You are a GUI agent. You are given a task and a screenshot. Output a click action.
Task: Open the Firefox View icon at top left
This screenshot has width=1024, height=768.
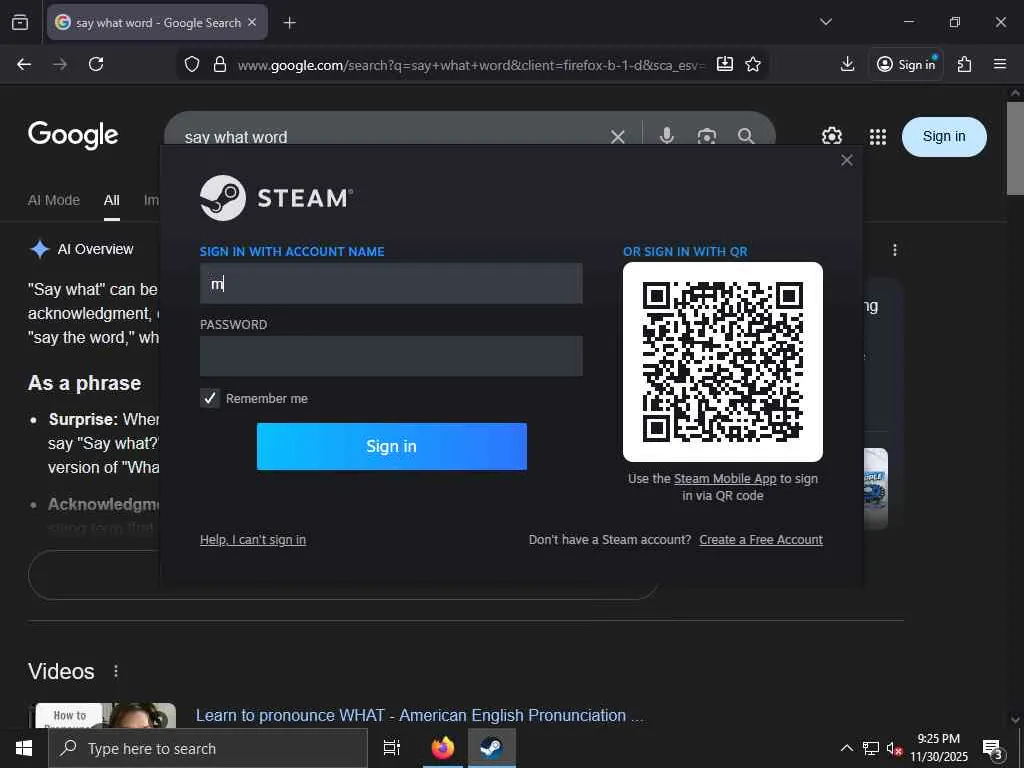coord(20,22)
